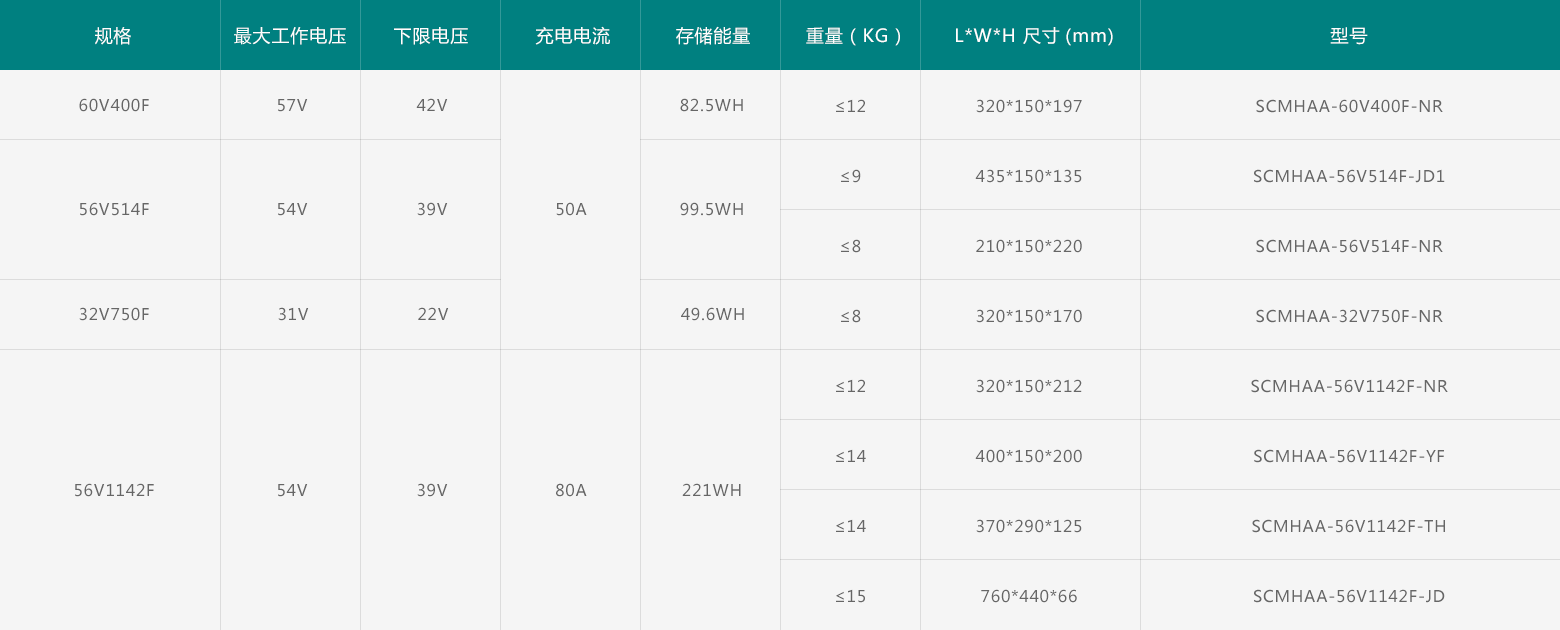Select the 型号 column header
Viewport: 1560px width, 630px height.
point(1348,36)
